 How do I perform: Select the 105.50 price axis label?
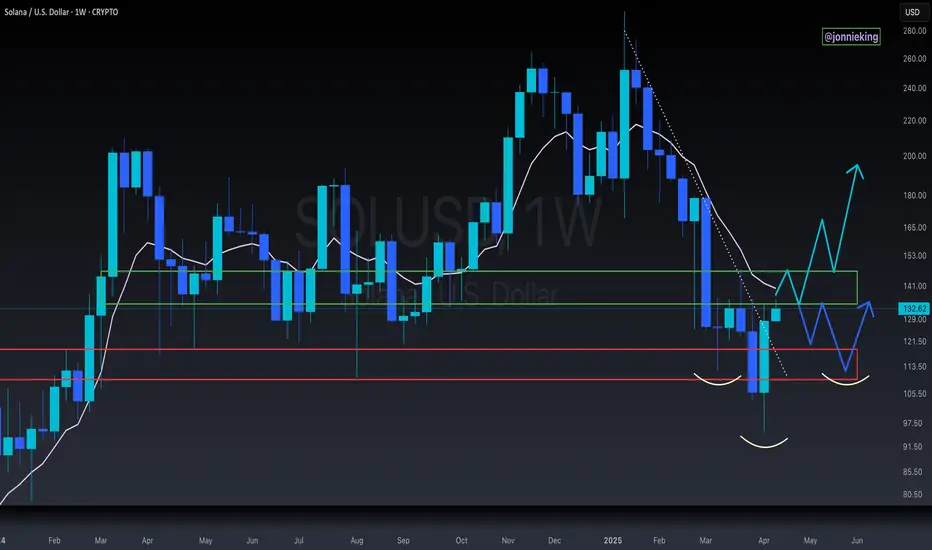coord(914,394)
